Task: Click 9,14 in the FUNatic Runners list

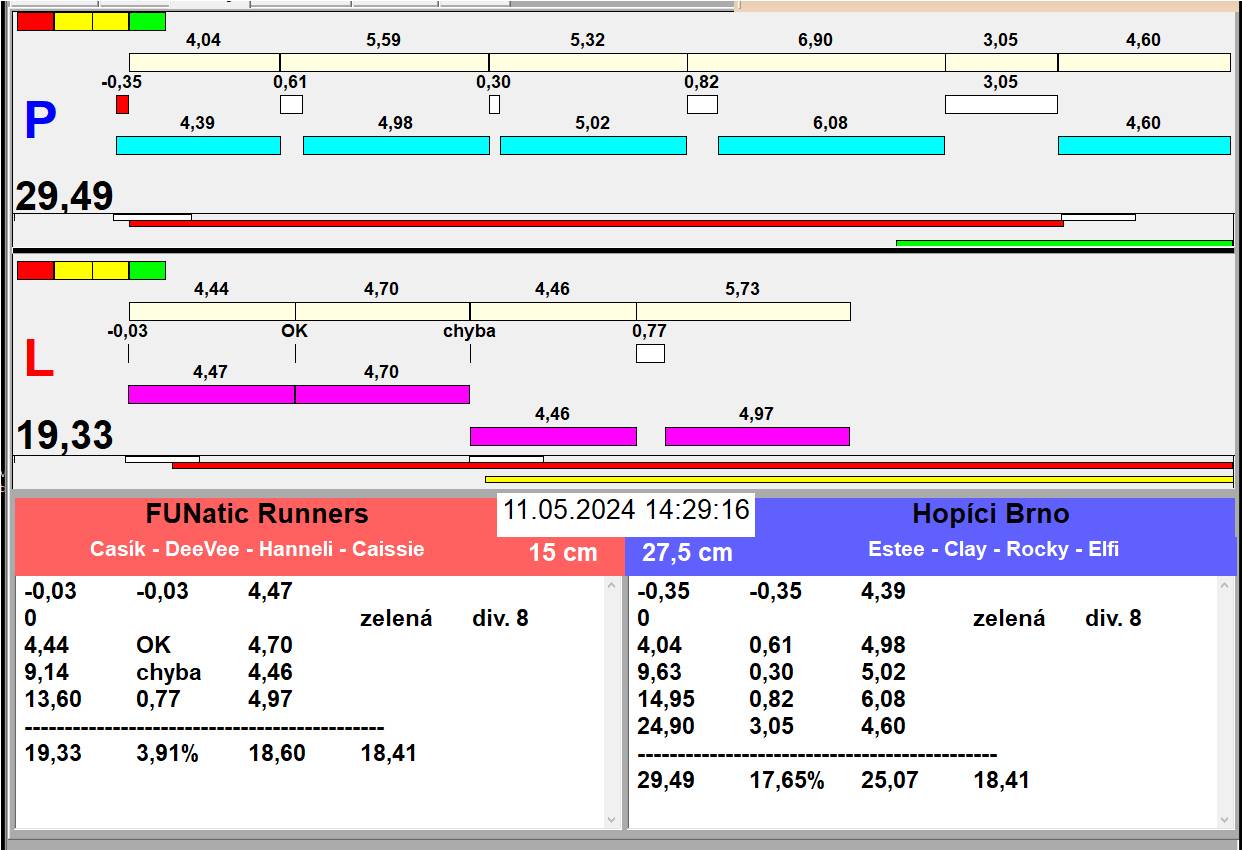Action: pos(46,672)
